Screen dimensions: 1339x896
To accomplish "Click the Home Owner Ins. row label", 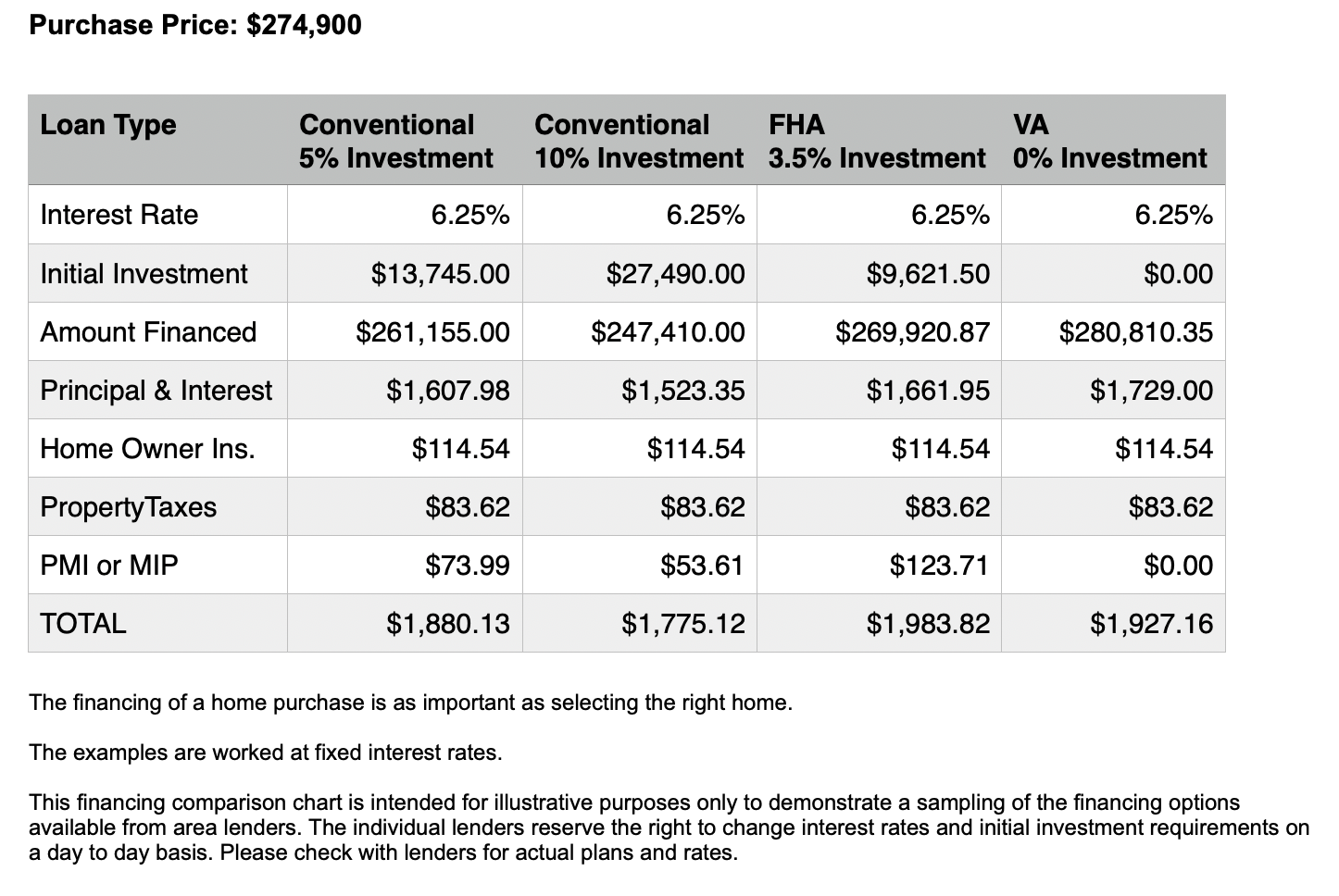I will (x=147, y=449).
